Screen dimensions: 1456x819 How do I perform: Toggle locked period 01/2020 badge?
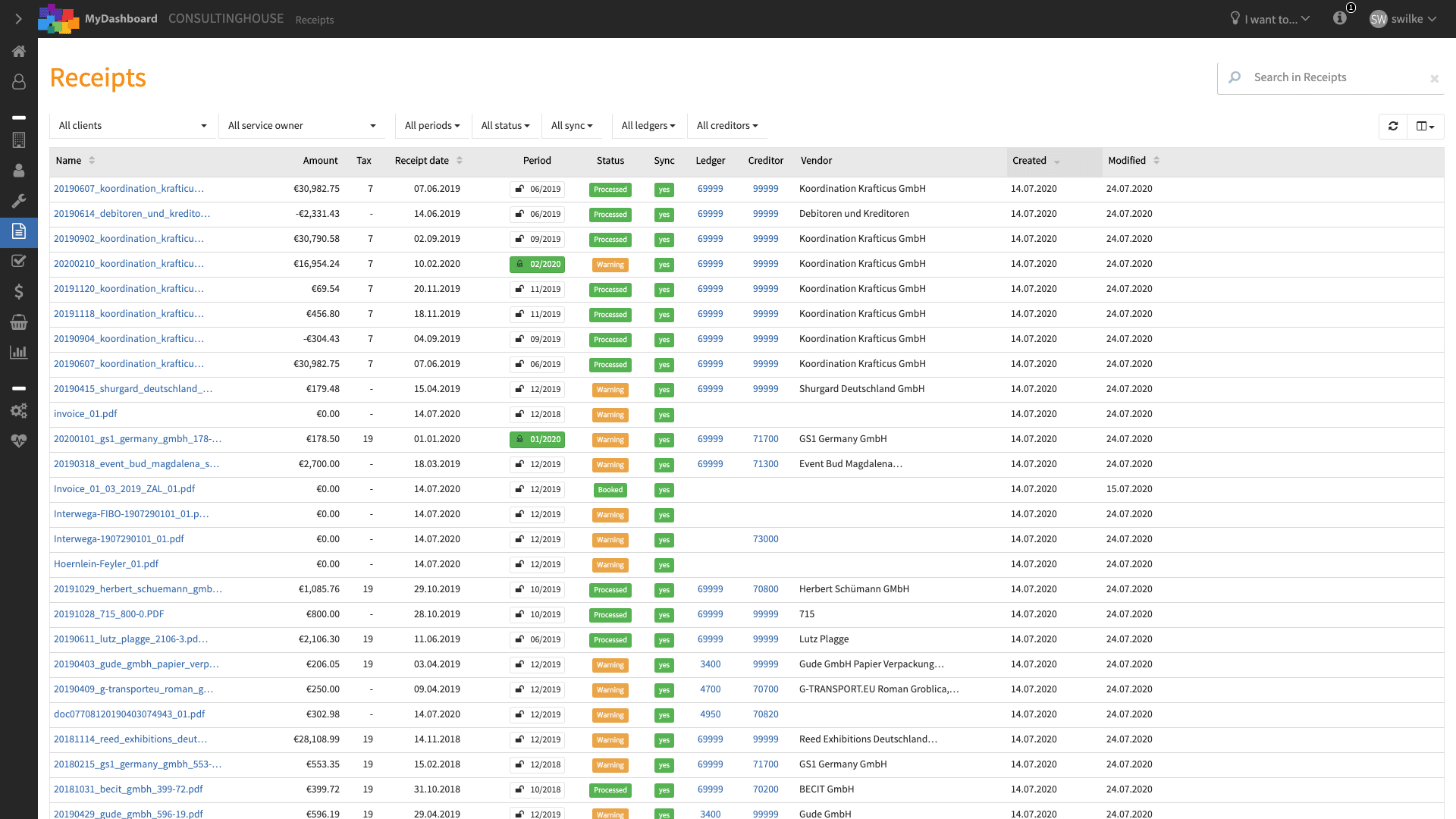coord(538,440)
